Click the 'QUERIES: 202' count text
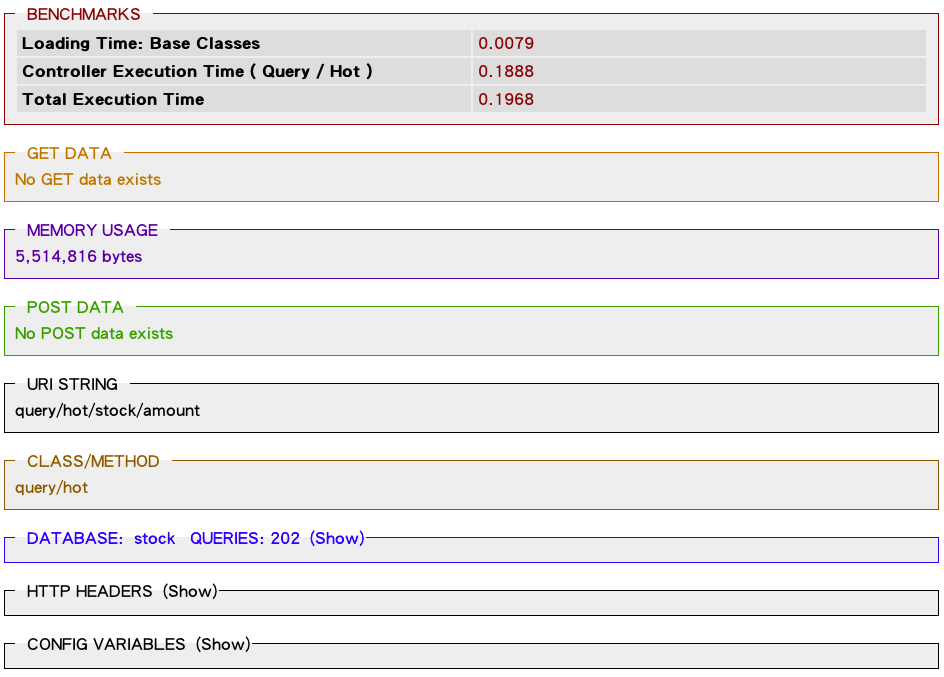944x677 pixels. 244,538
